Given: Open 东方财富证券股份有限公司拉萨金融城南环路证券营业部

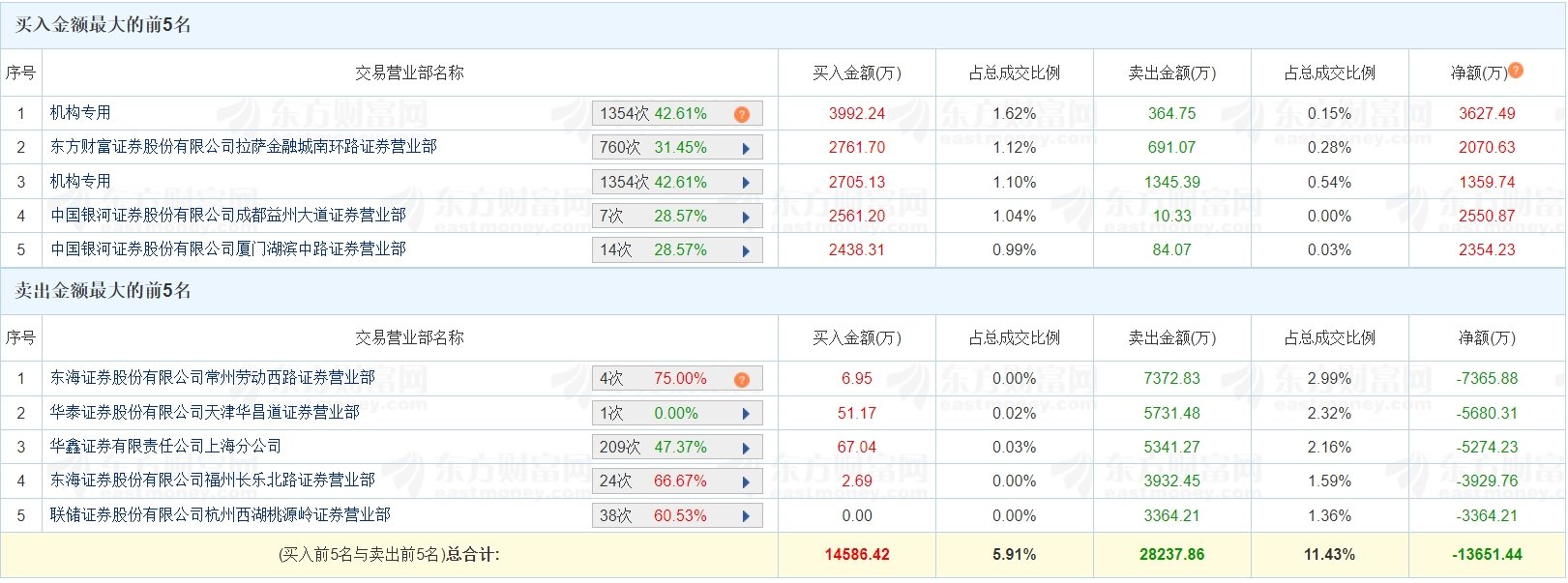Looking at the screenshot, I should point(244,146).
